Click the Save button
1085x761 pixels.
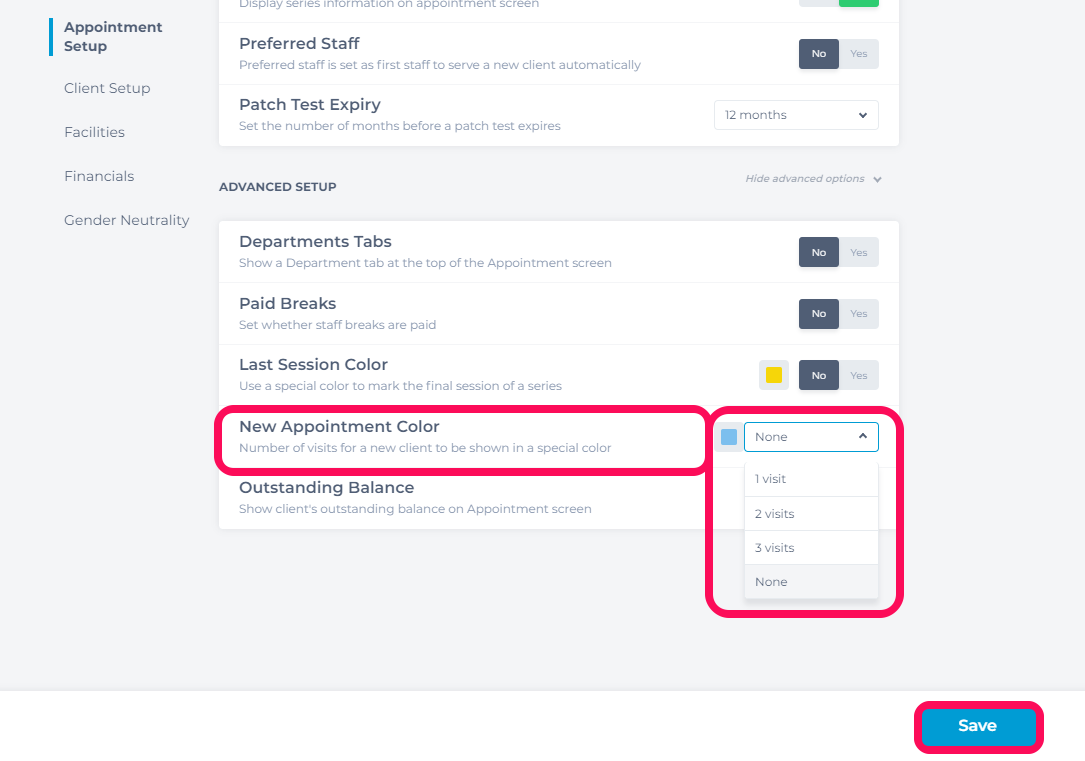tap(978, 726)
